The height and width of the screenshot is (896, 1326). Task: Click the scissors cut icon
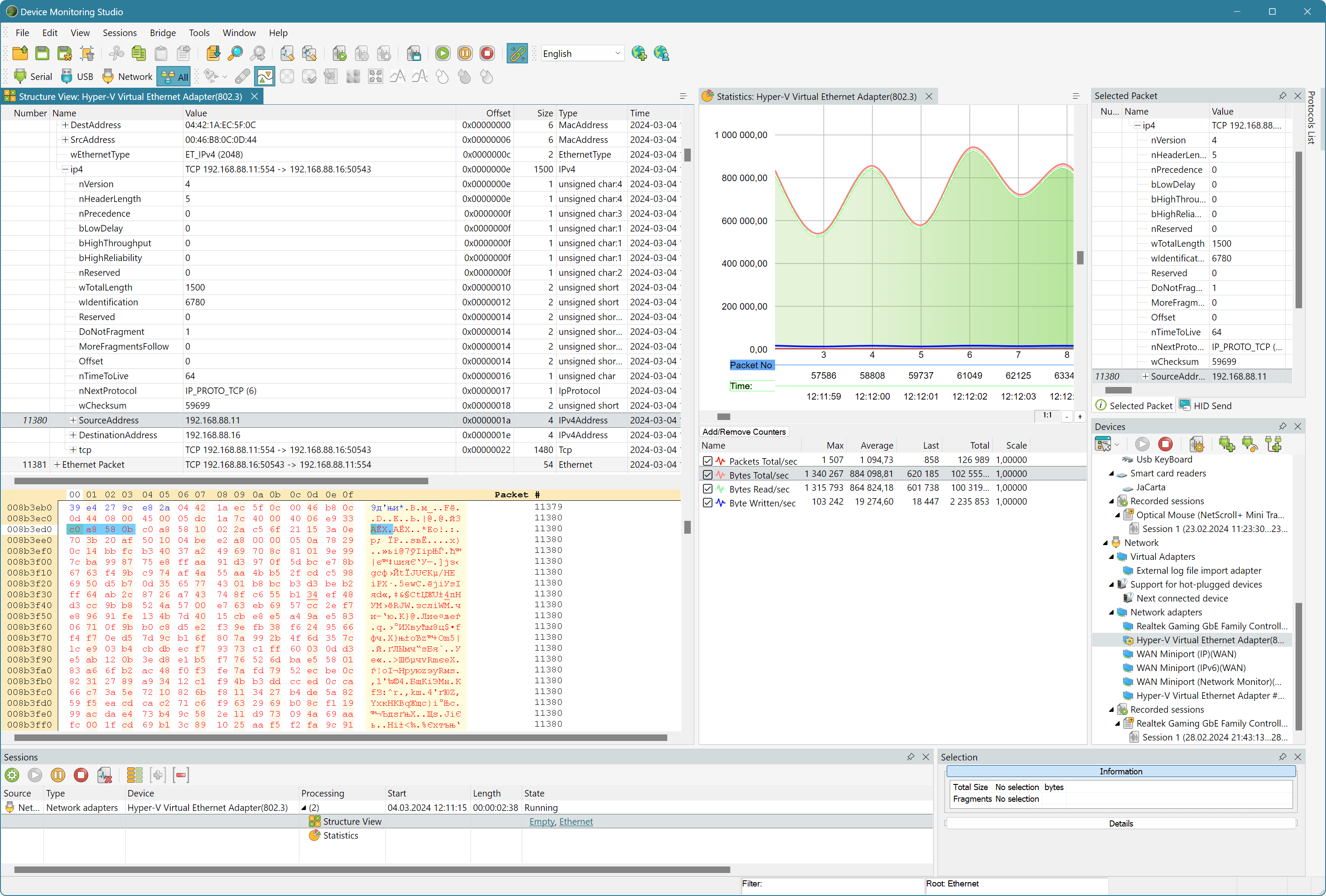click(116, 53)
